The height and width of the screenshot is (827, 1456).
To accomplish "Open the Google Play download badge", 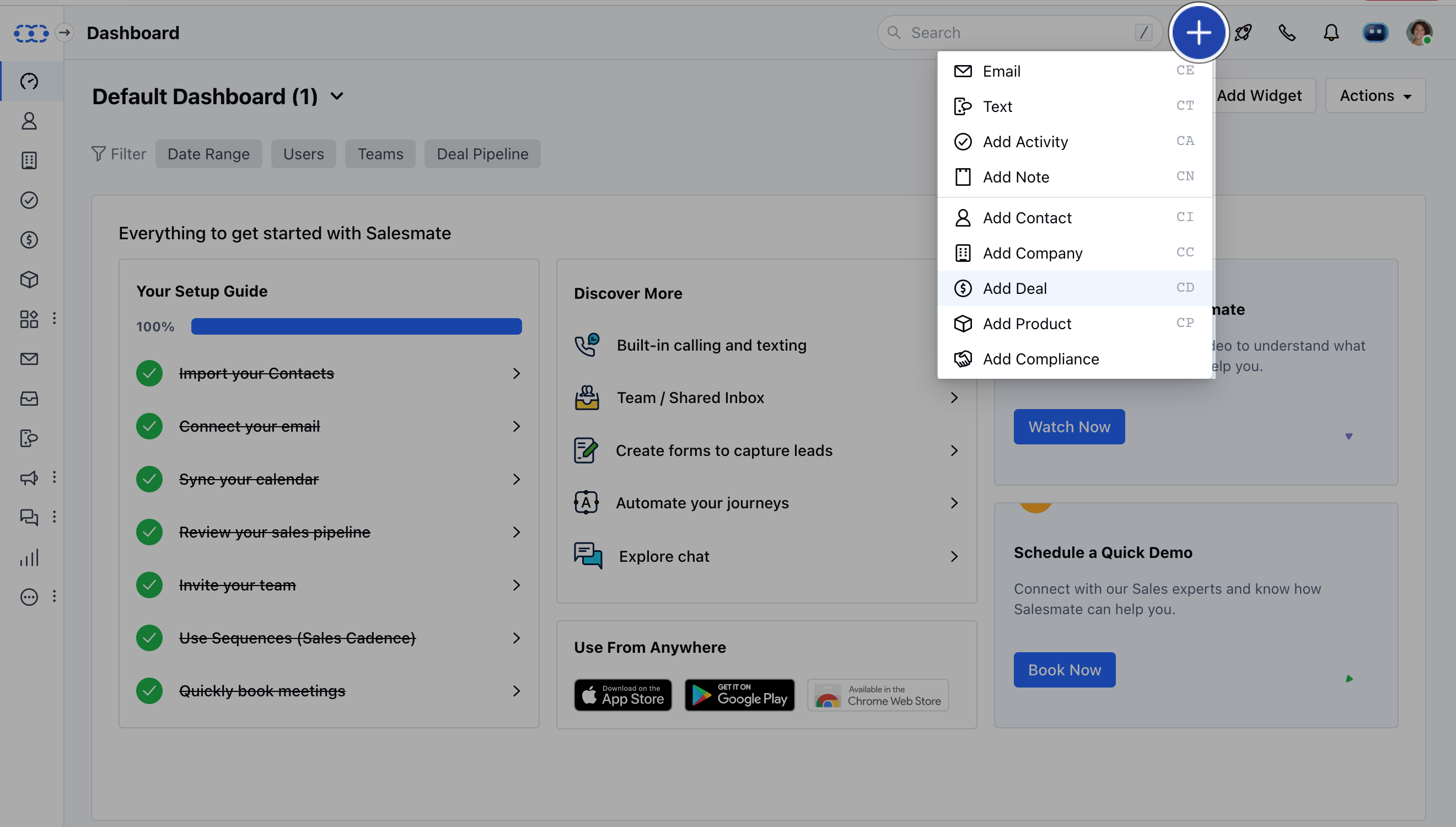I will [739, 695].
